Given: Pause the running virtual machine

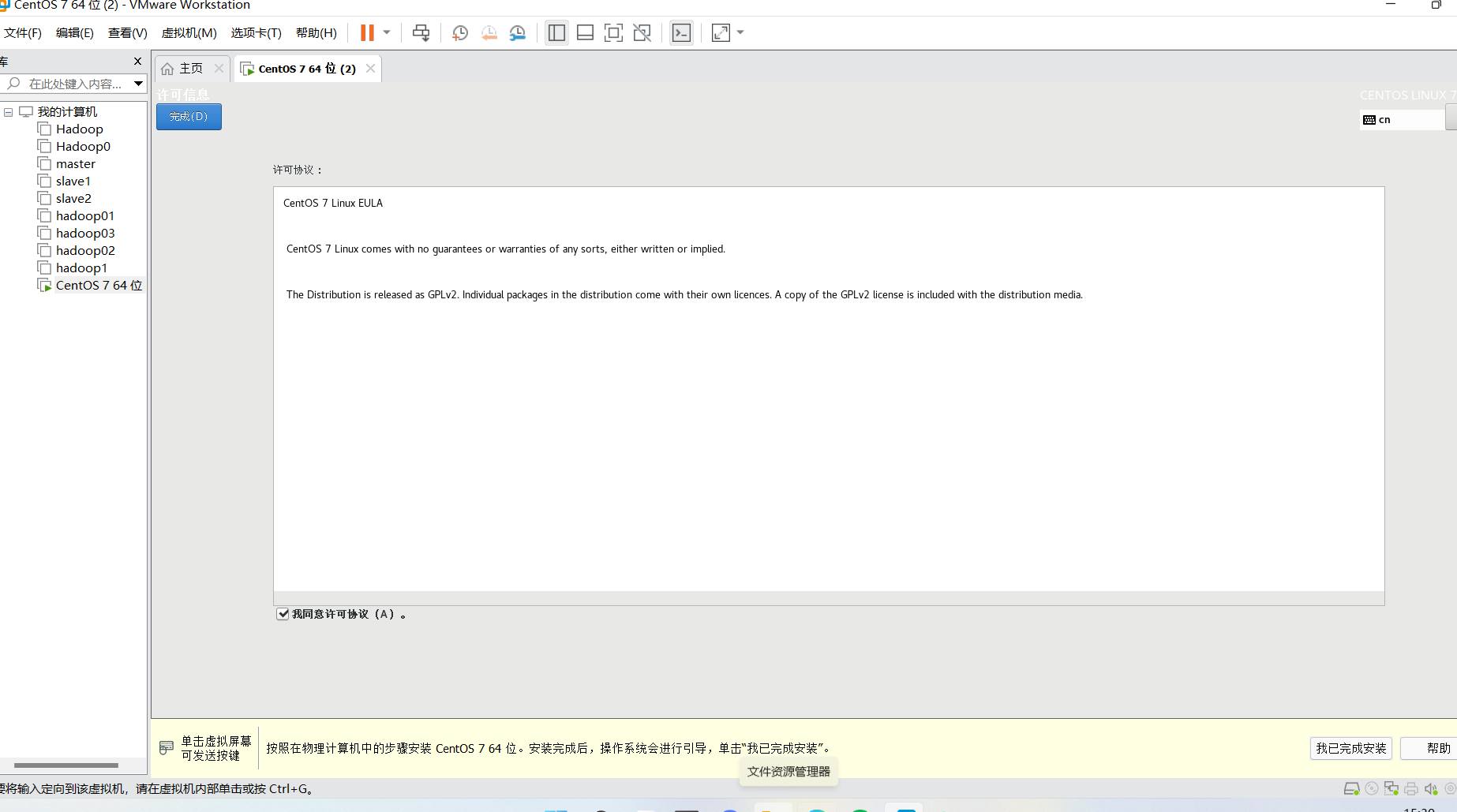Looking at the screenshot, I should coord(367,32).
